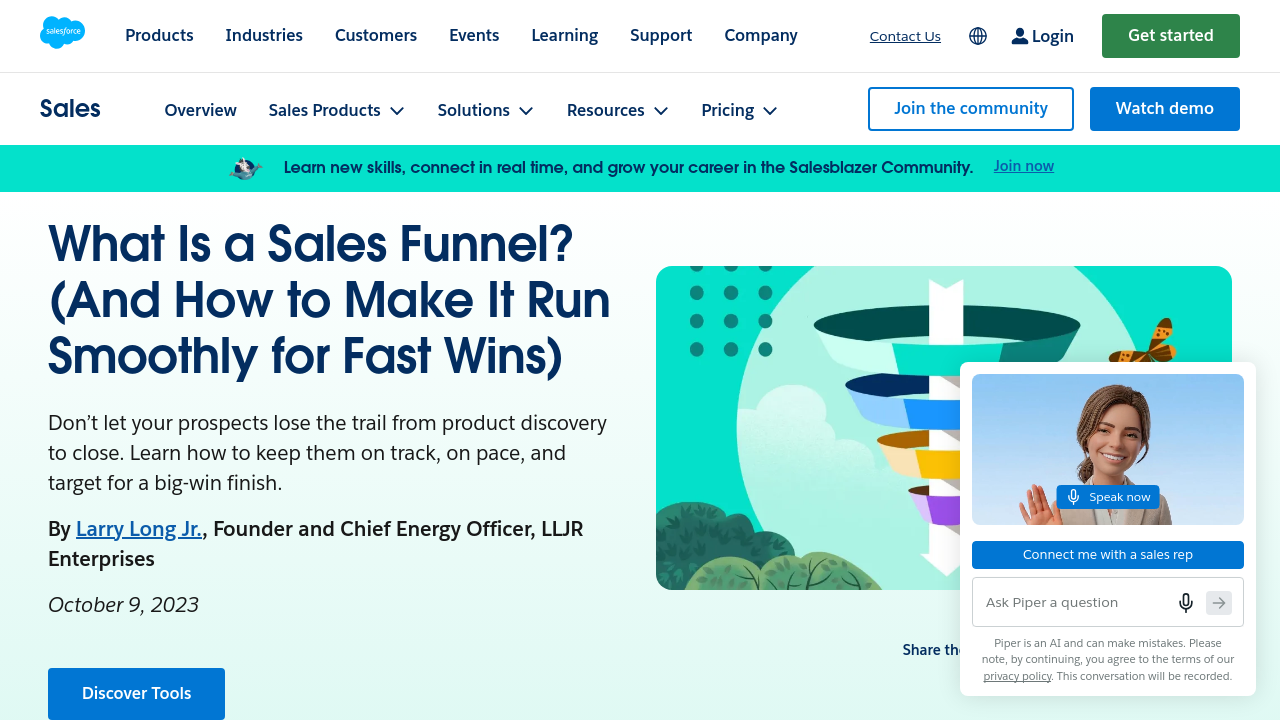Viewport: 1280px width, 720px height.
Task: Go to the Sales Overview tab
Action: [200, 110]
